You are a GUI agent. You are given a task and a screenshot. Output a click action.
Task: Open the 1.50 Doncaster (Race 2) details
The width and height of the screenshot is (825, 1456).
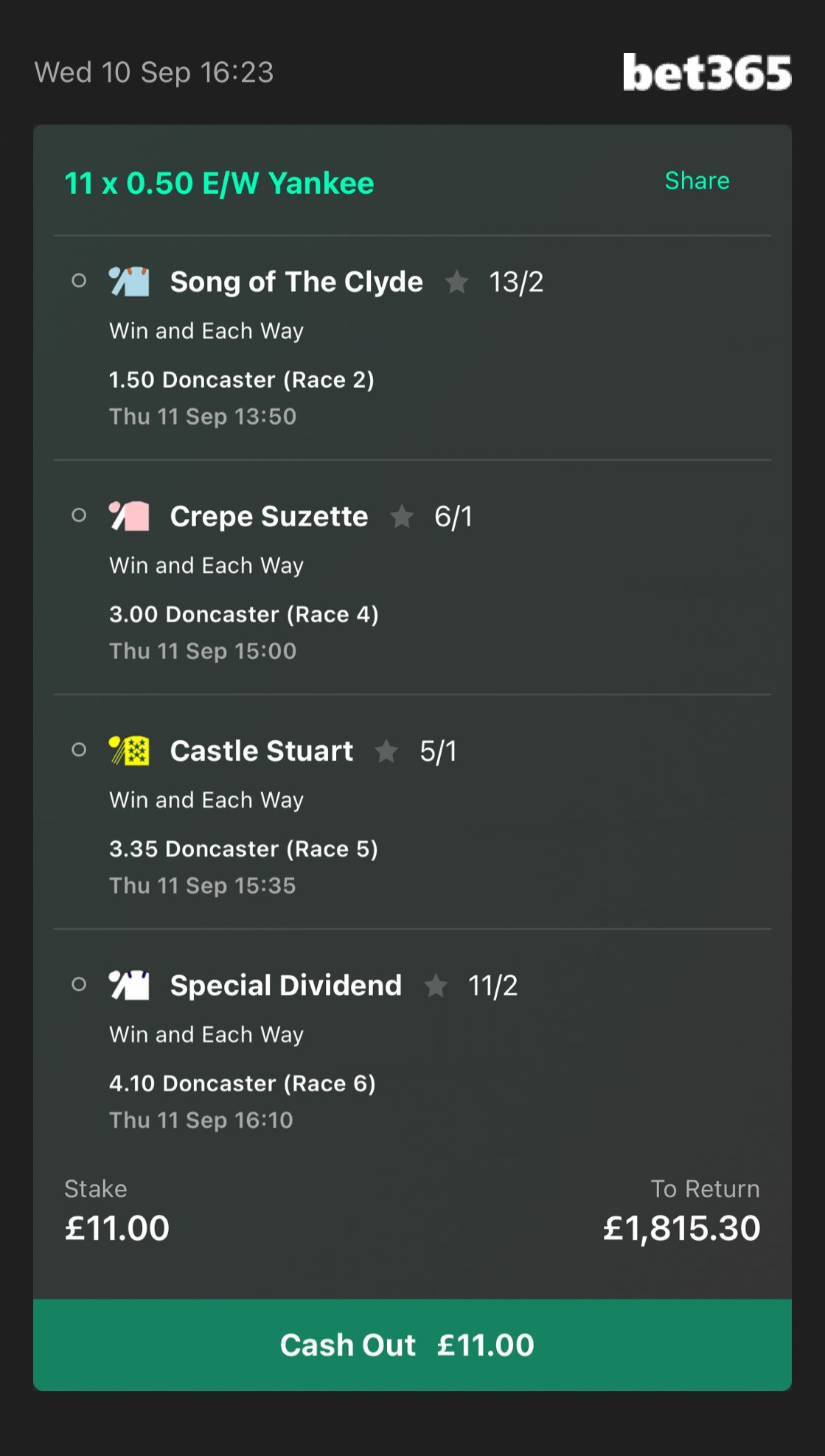[x=242, y=380]
